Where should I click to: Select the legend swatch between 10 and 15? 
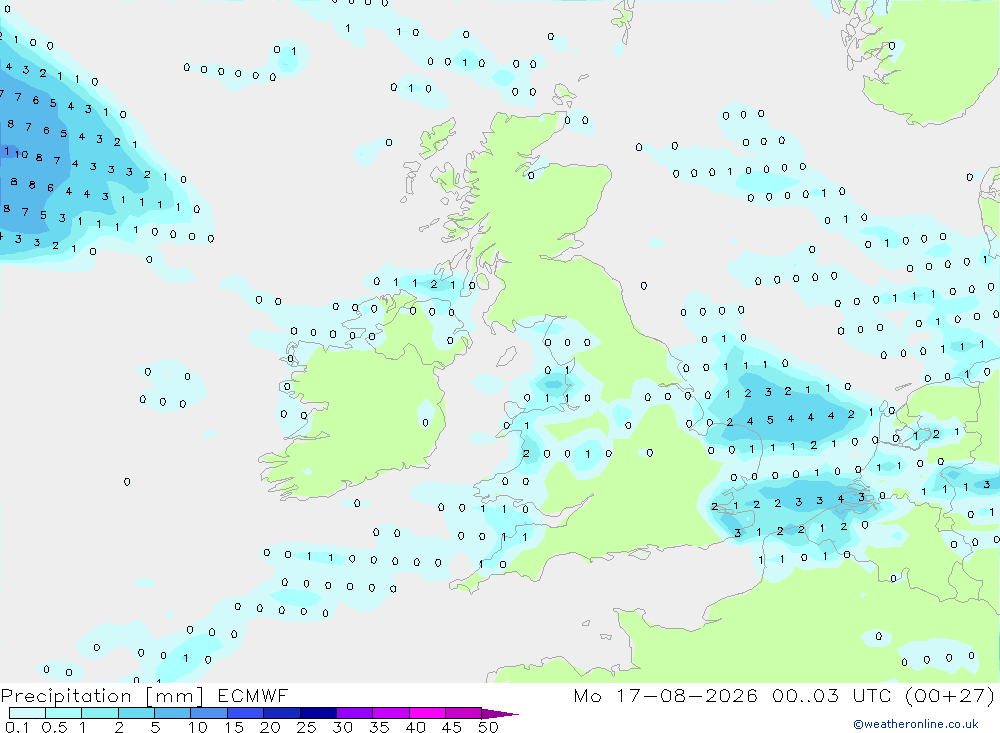coord(209,713)
